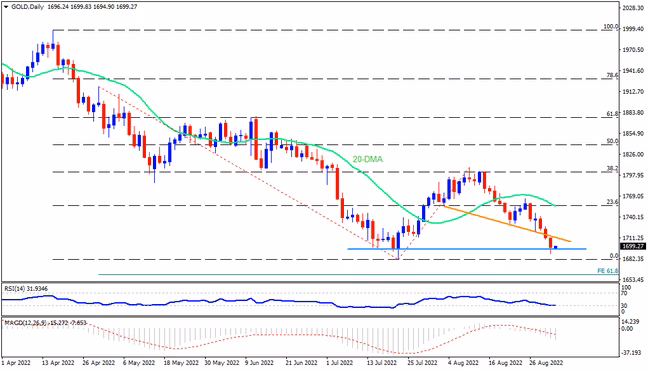Screen dimensions: 648x370
Task: Select the 26 Apr 2022 date label
Action: [99, 363]
